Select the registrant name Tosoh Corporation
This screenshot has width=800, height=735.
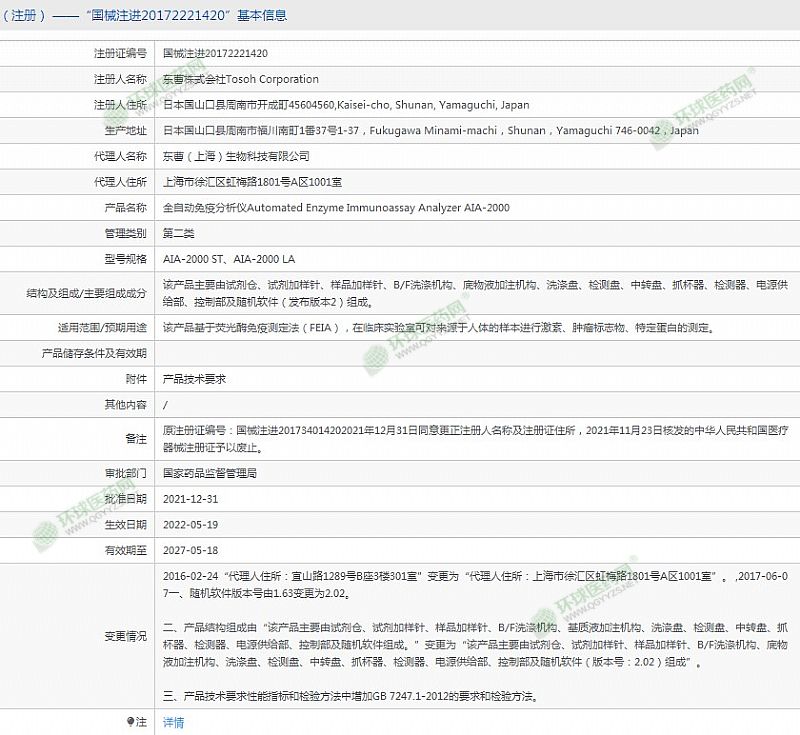240,79
